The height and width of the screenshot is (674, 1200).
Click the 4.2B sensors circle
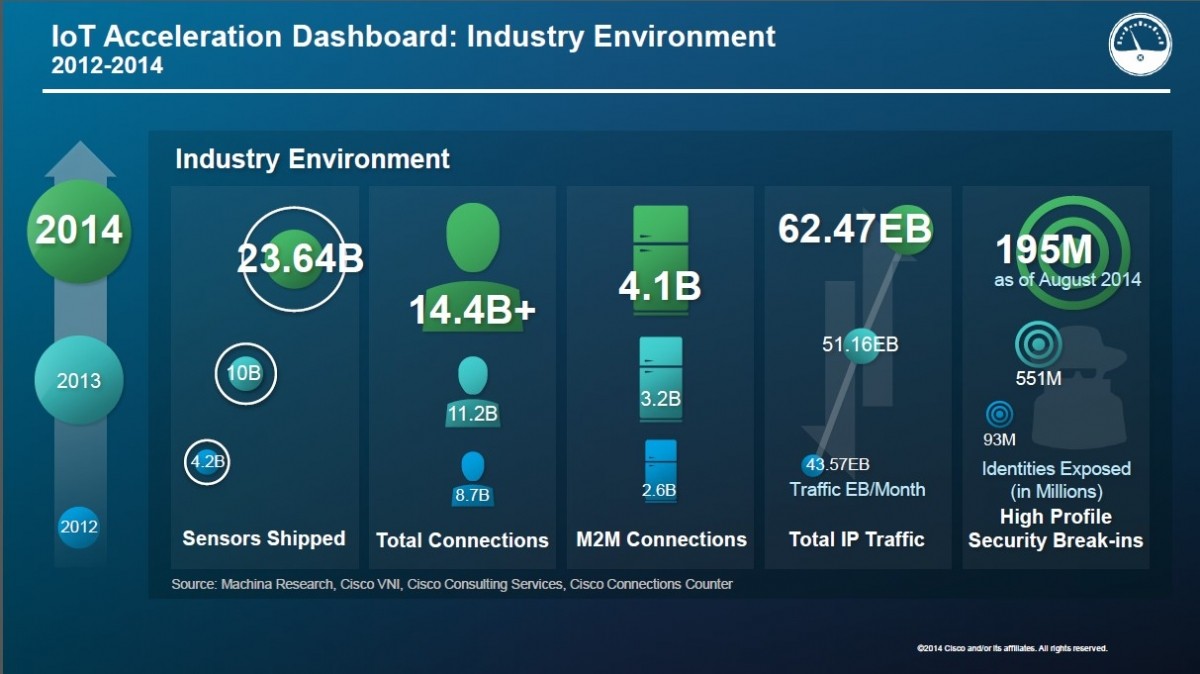pos(208,462)
